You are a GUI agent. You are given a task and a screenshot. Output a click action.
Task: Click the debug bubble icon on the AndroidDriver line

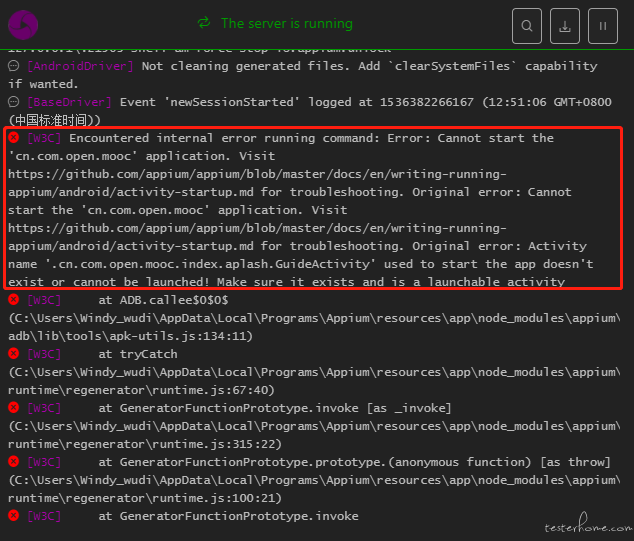coord(14,66)
